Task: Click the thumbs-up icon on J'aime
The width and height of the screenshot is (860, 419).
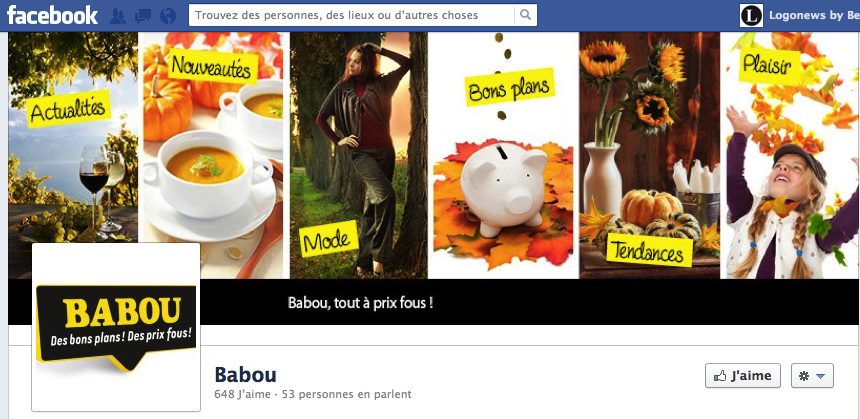Action: coord(720,376)
